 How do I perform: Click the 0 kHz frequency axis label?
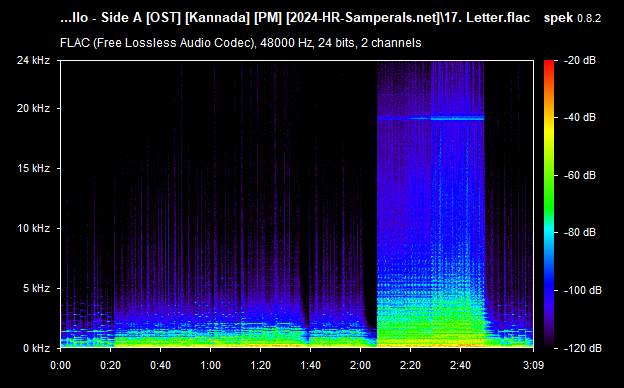pos(36,348)
